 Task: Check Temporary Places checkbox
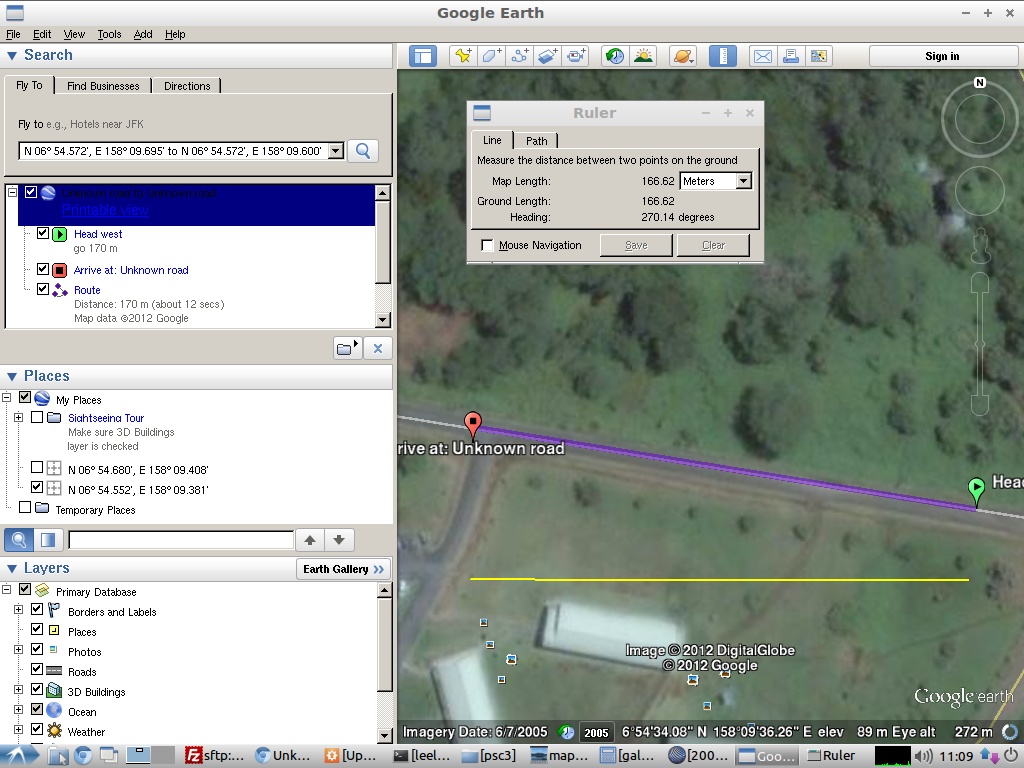[x=25, y=507]
